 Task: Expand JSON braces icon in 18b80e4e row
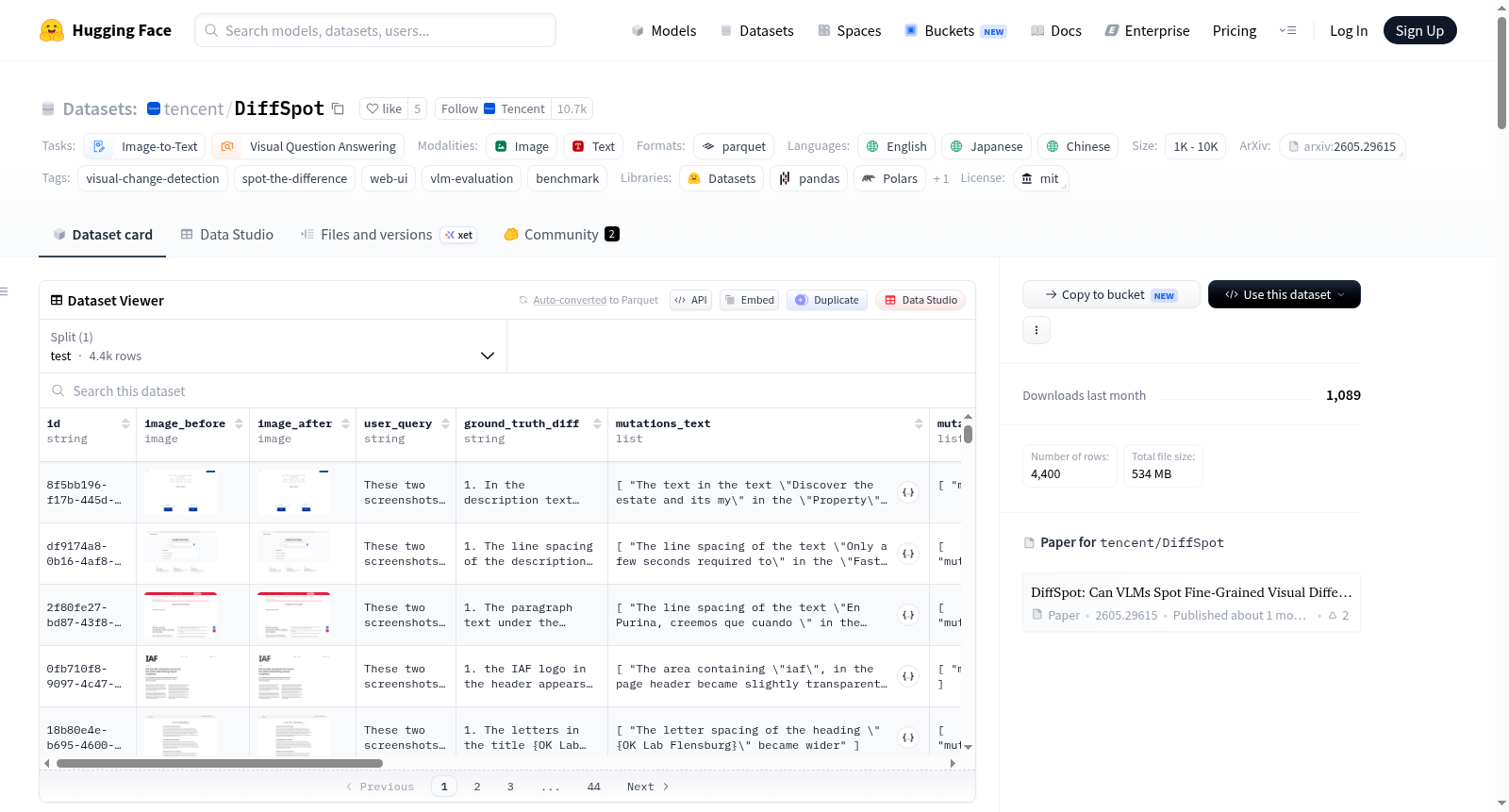pyautogui.click(x=908, y=737)
